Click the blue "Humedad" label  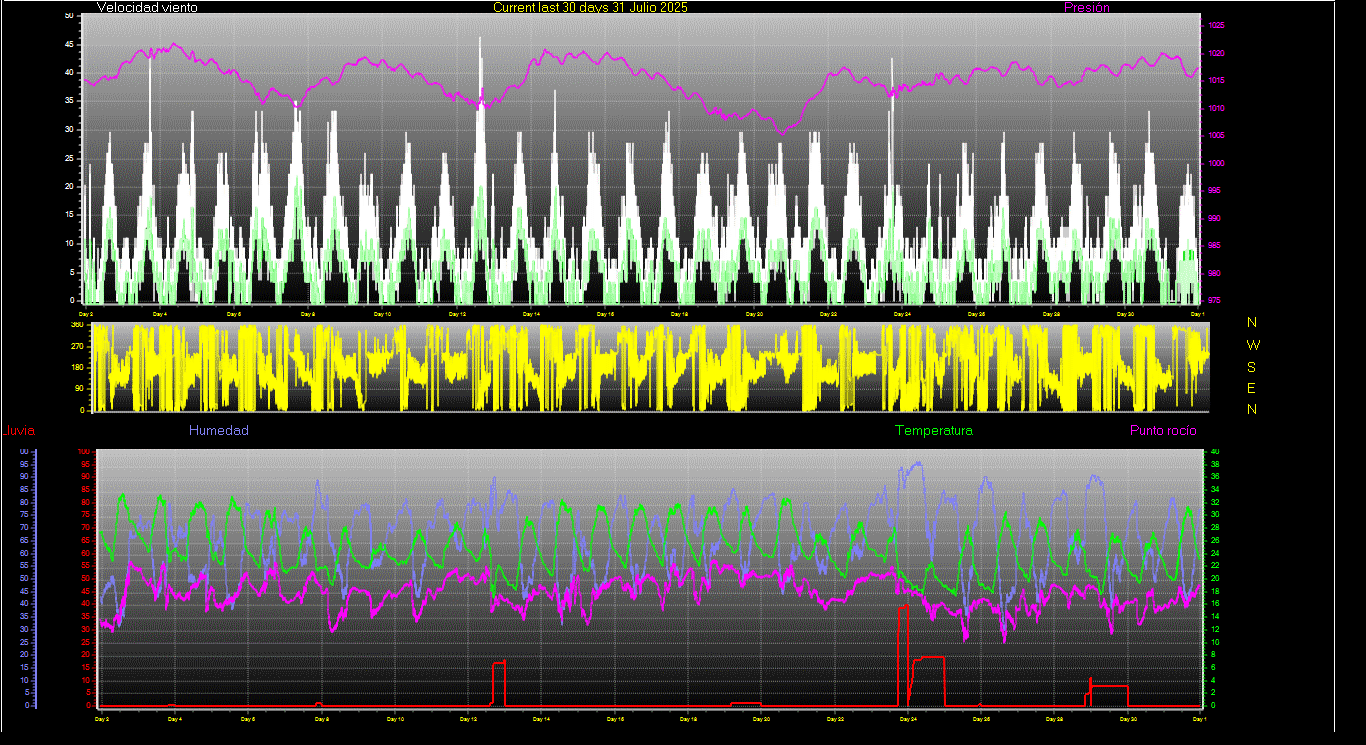(219, 431)
